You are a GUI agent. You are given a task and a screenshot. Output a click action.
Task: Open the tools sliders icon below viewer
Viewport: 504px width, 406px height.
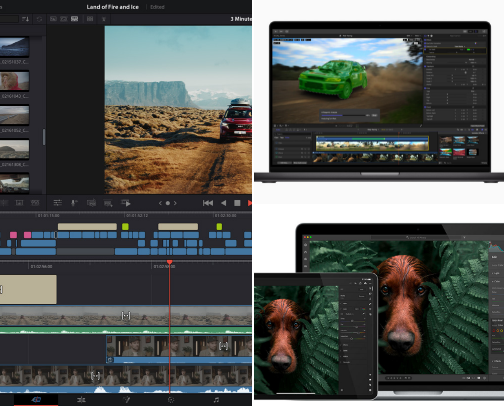click(58, 203)
